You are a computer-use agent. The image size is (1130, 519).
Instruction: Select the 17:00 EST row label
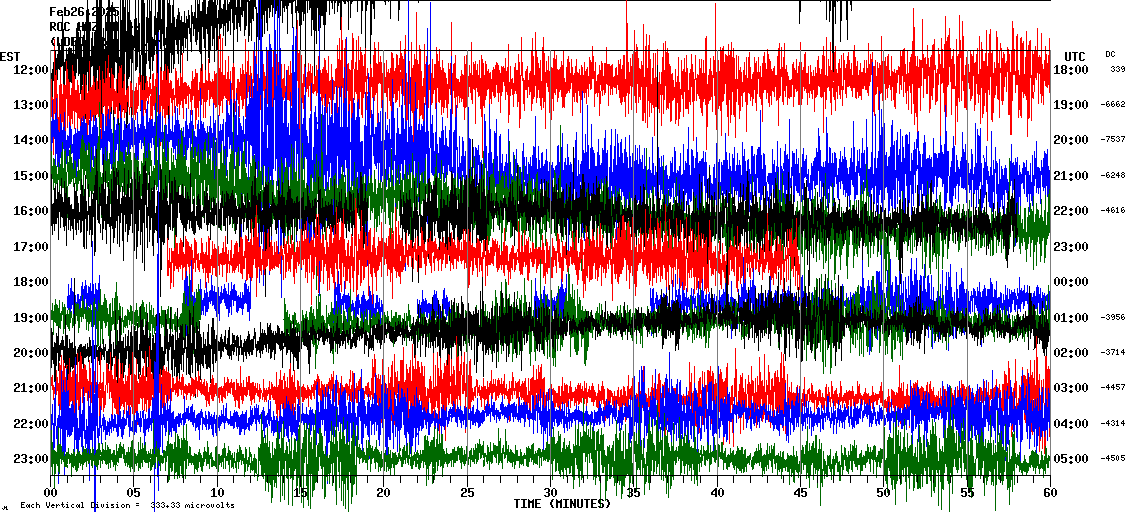pyautogui.click(x=31, y=247)
